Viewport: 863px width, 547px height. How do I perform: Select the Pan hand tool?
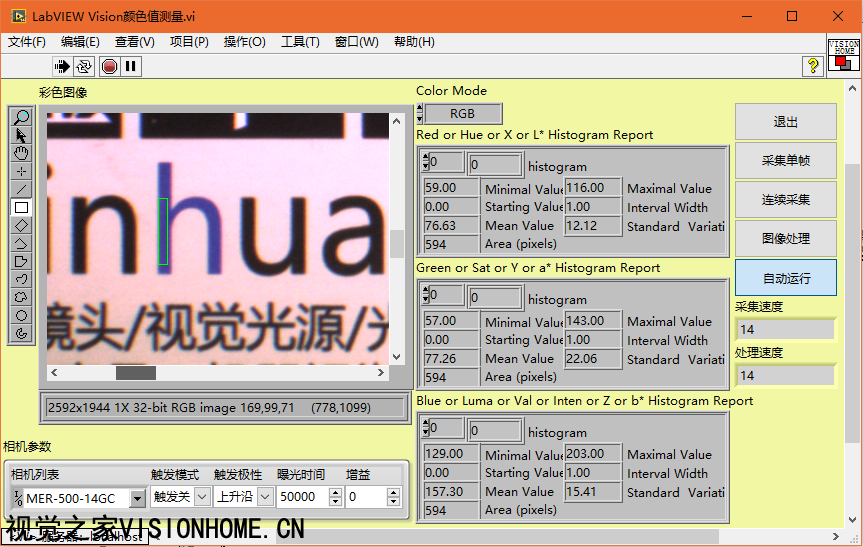22,153
